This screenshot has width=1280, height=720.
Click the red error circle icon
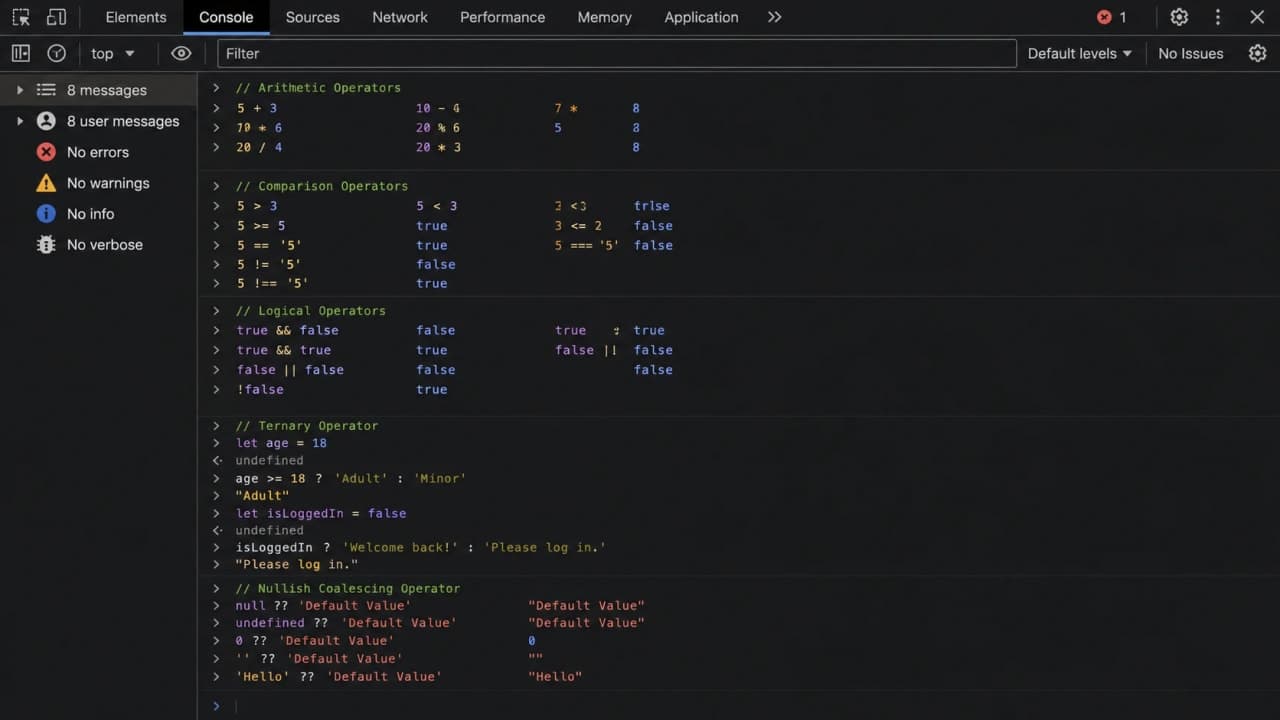click(x=46, y=152)
